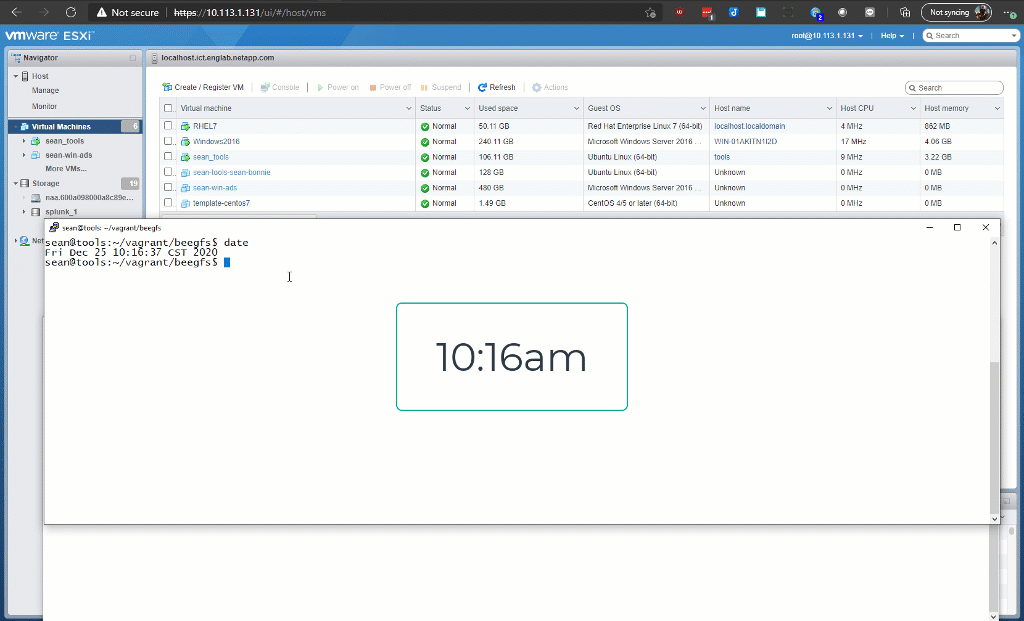Open browser settings ellipsis menu
The image size is (1024, 621).
click(1010, 12)
